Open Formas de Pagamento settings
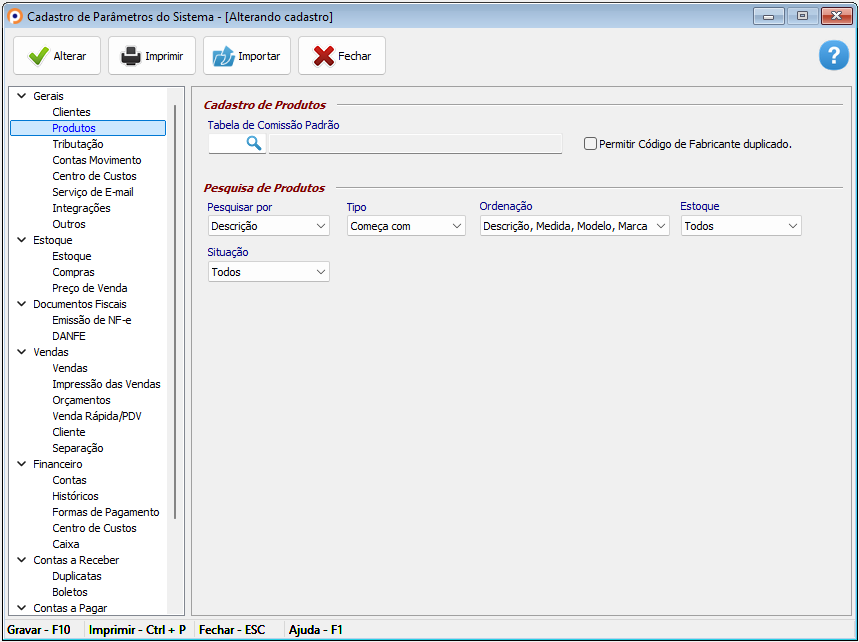 coord(105,512)
